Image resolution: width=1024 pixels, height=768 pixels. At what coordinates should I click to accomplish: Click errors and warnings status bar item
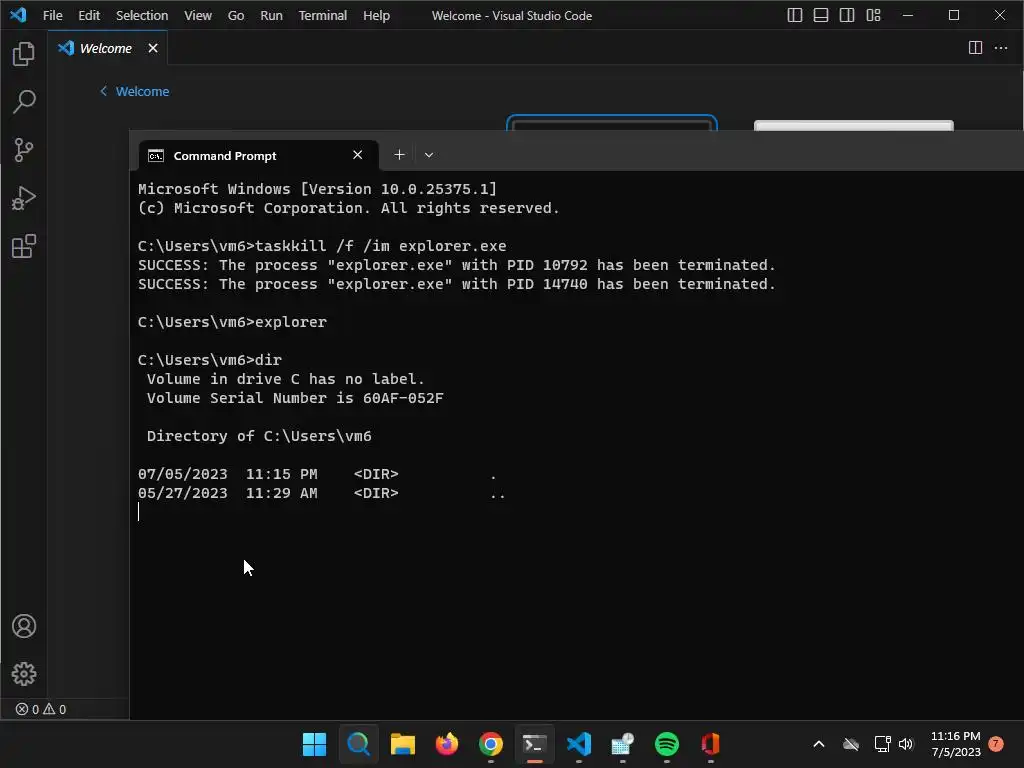(40, 709)
